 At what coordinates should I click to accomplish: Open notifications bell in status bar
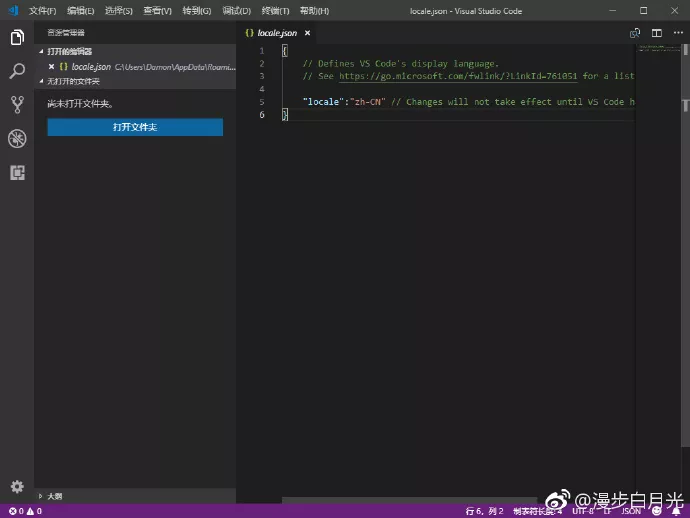coord(676,511)
